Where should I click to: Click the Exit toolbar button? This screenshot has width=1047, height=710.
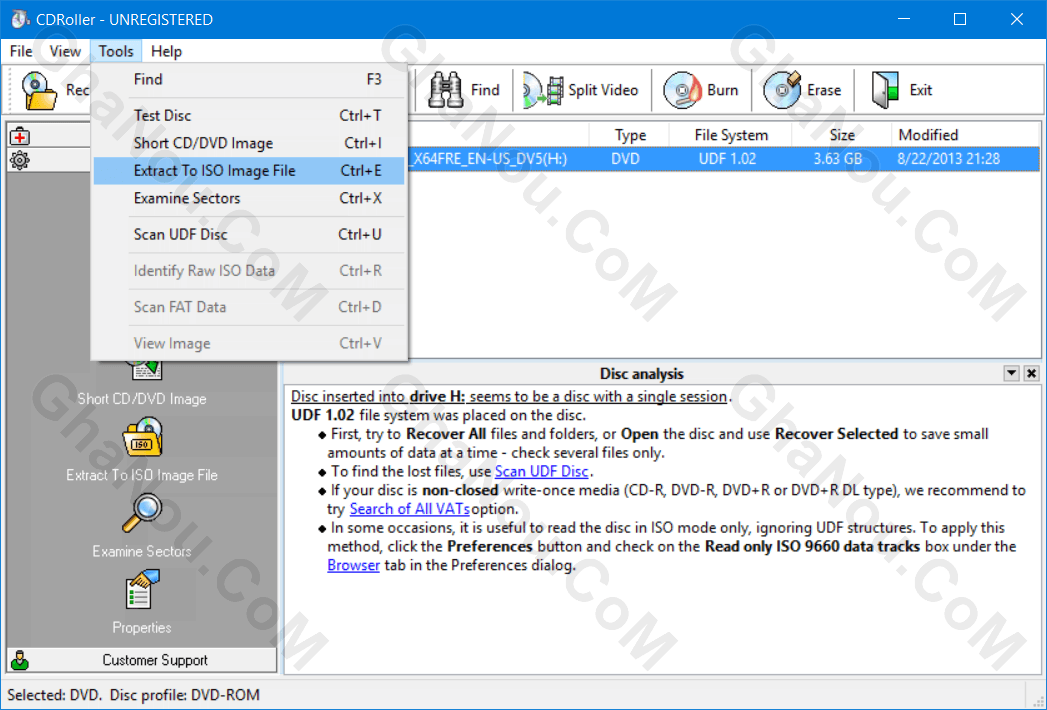click(901, 90)
